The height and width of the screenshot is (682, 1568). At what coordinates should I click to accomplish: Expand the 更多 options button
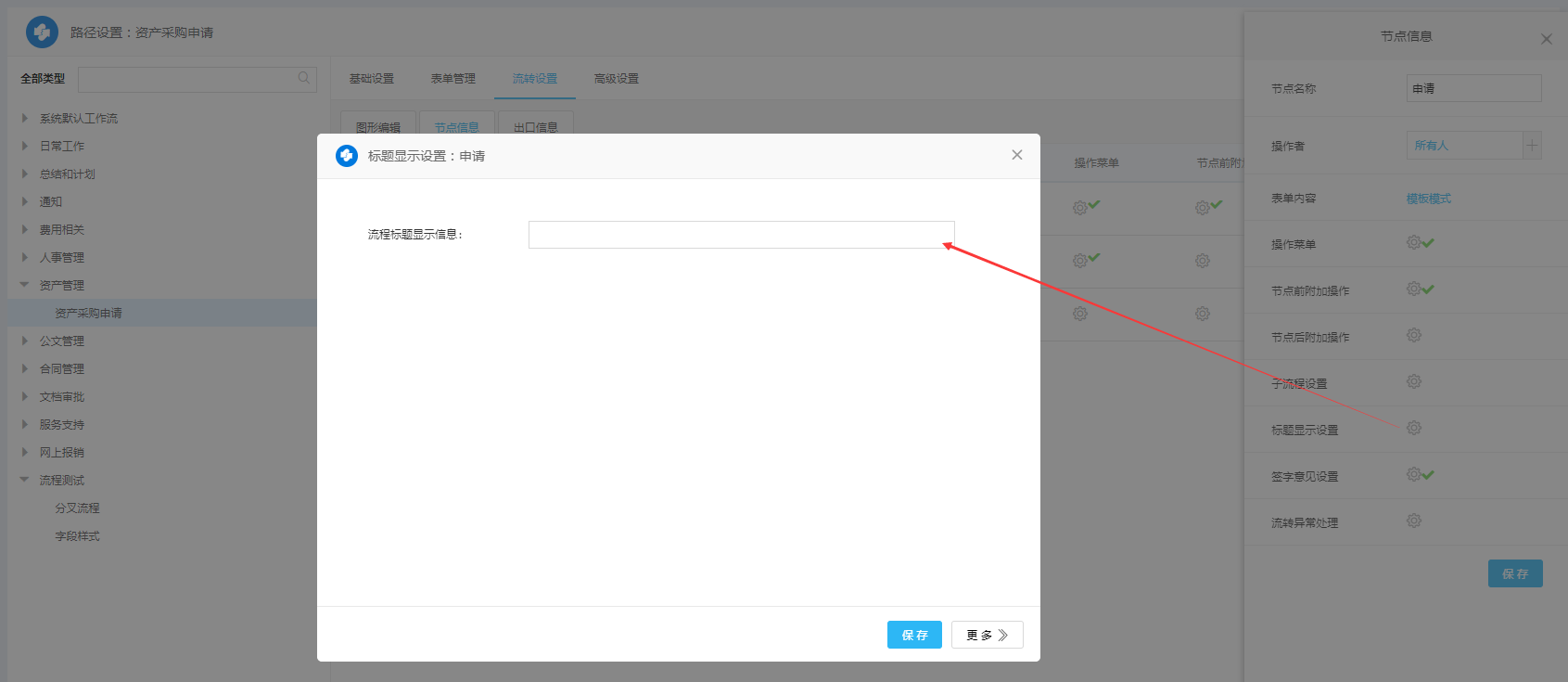point(987,635)
